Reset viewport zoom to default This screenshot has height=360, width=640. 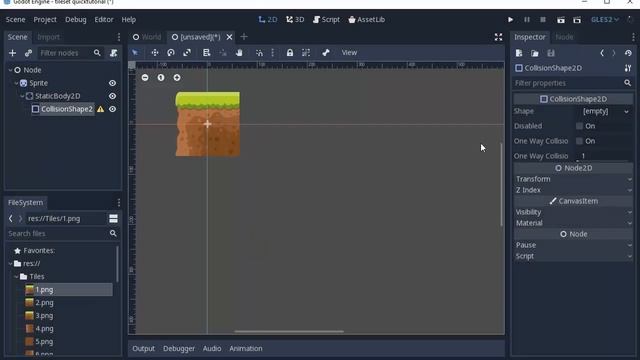click(x=161, y=78)
